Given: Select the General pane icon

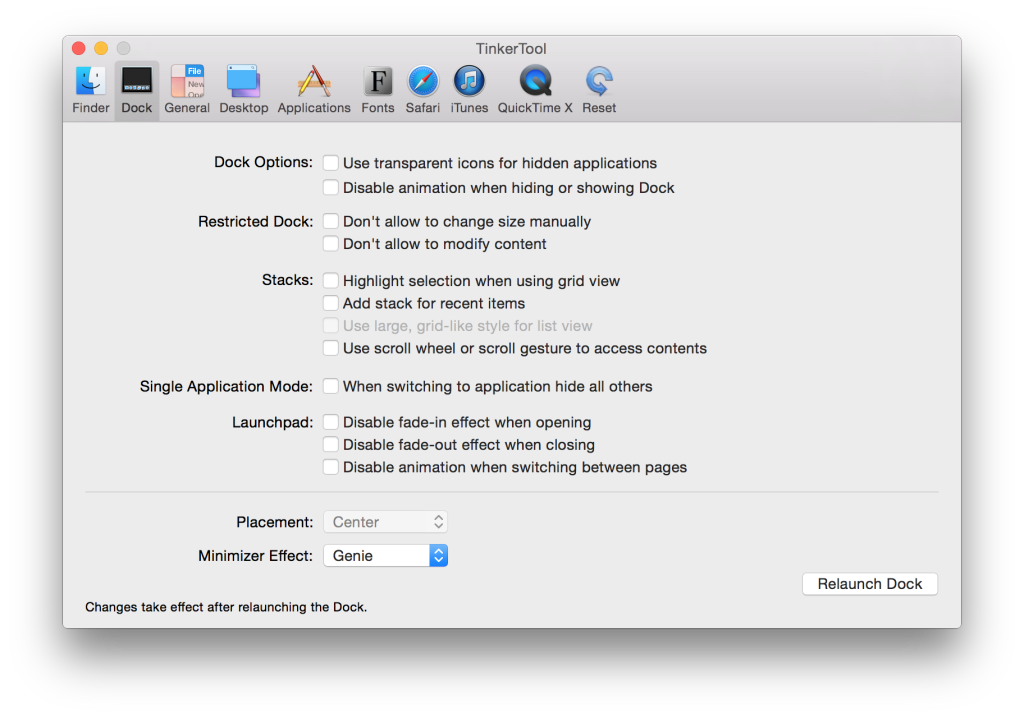Looking at the screenshot, I should point(187,82).
